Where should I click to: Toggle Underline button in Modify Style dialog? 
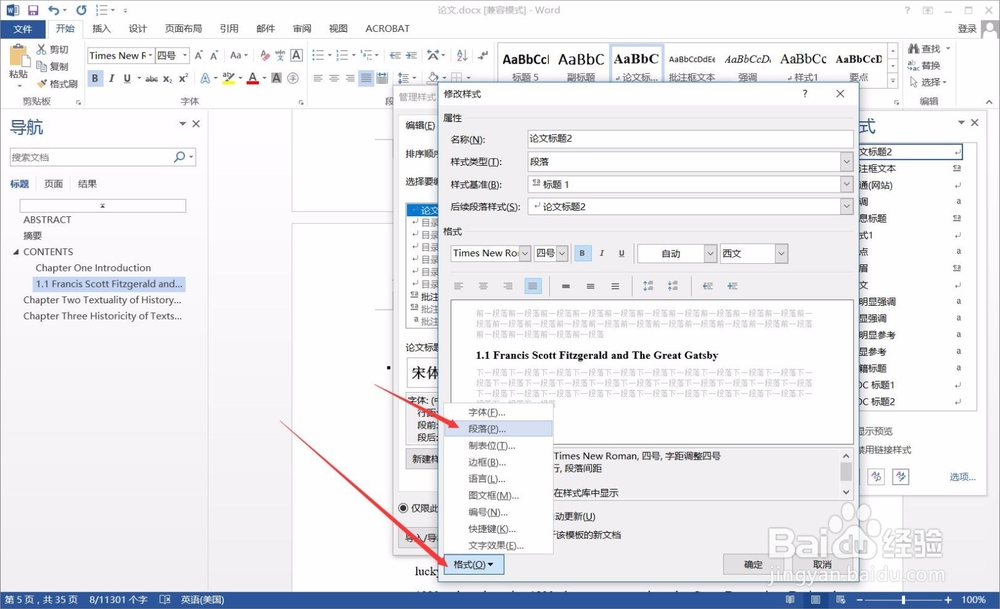pos(621,253)
